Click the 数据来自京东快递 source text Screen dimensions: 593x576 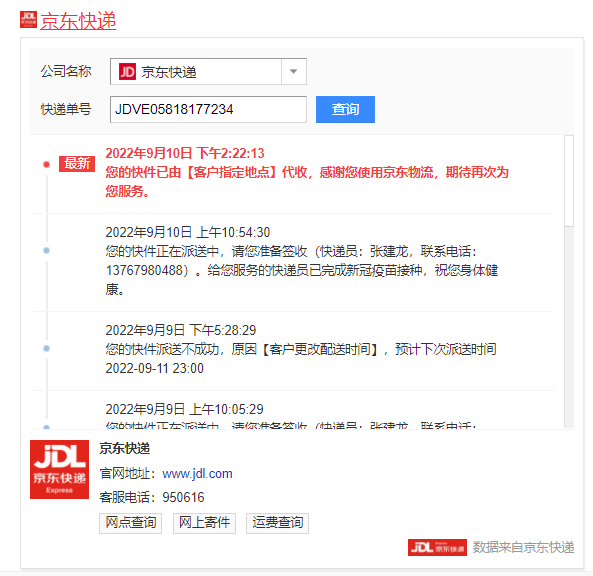point(523,547)
